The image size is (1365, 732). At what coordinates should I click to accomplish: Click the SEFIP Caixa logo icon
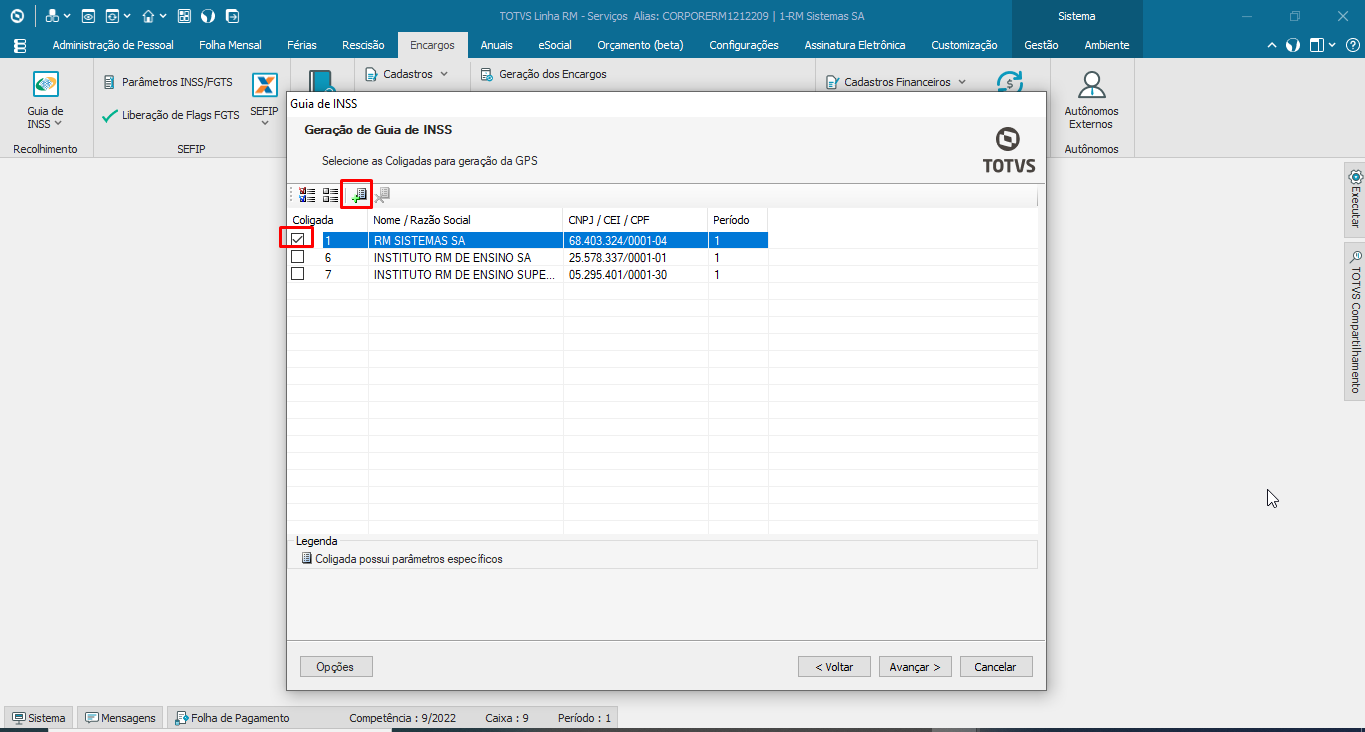click(x=264, y=85)
